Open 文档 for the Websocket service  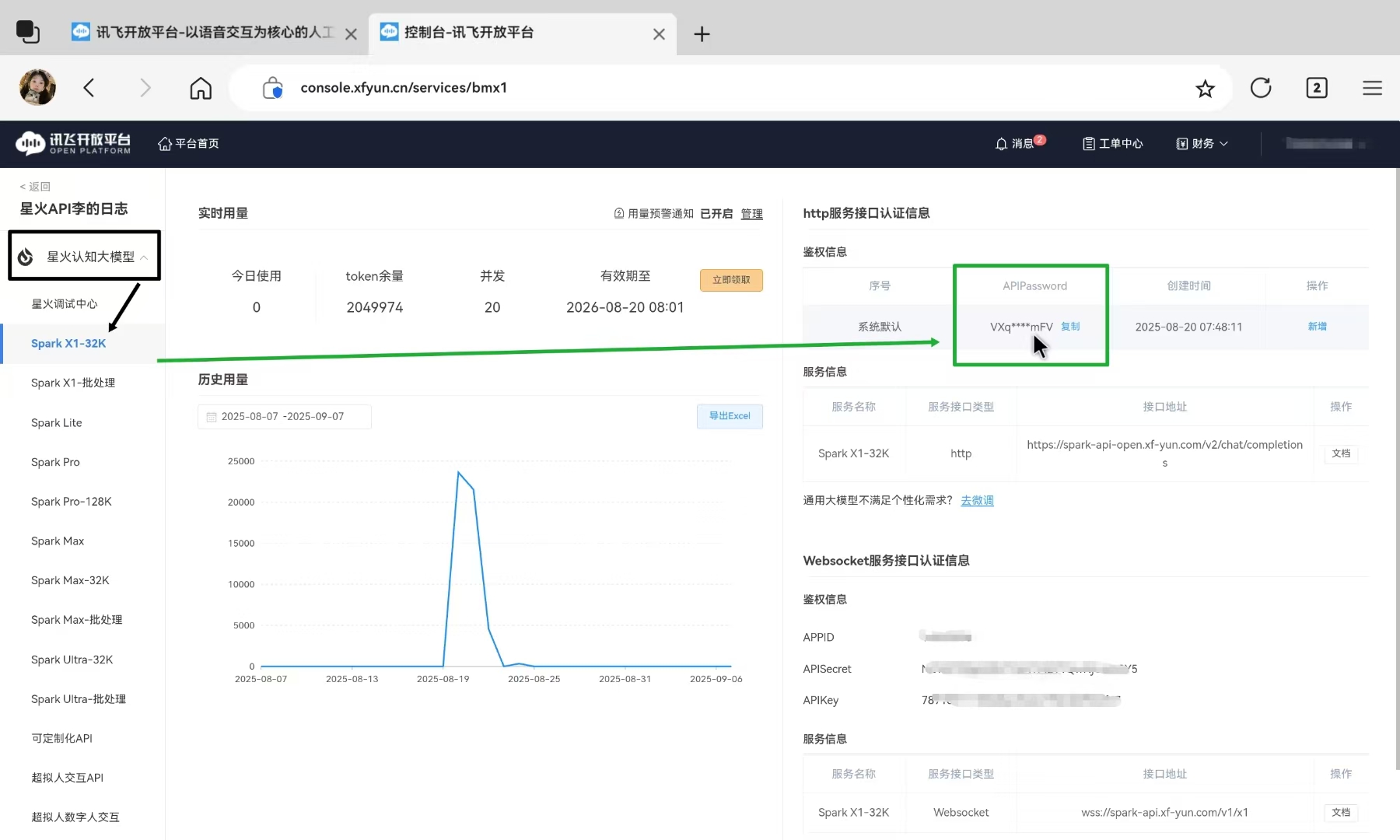coord(1341,813)
